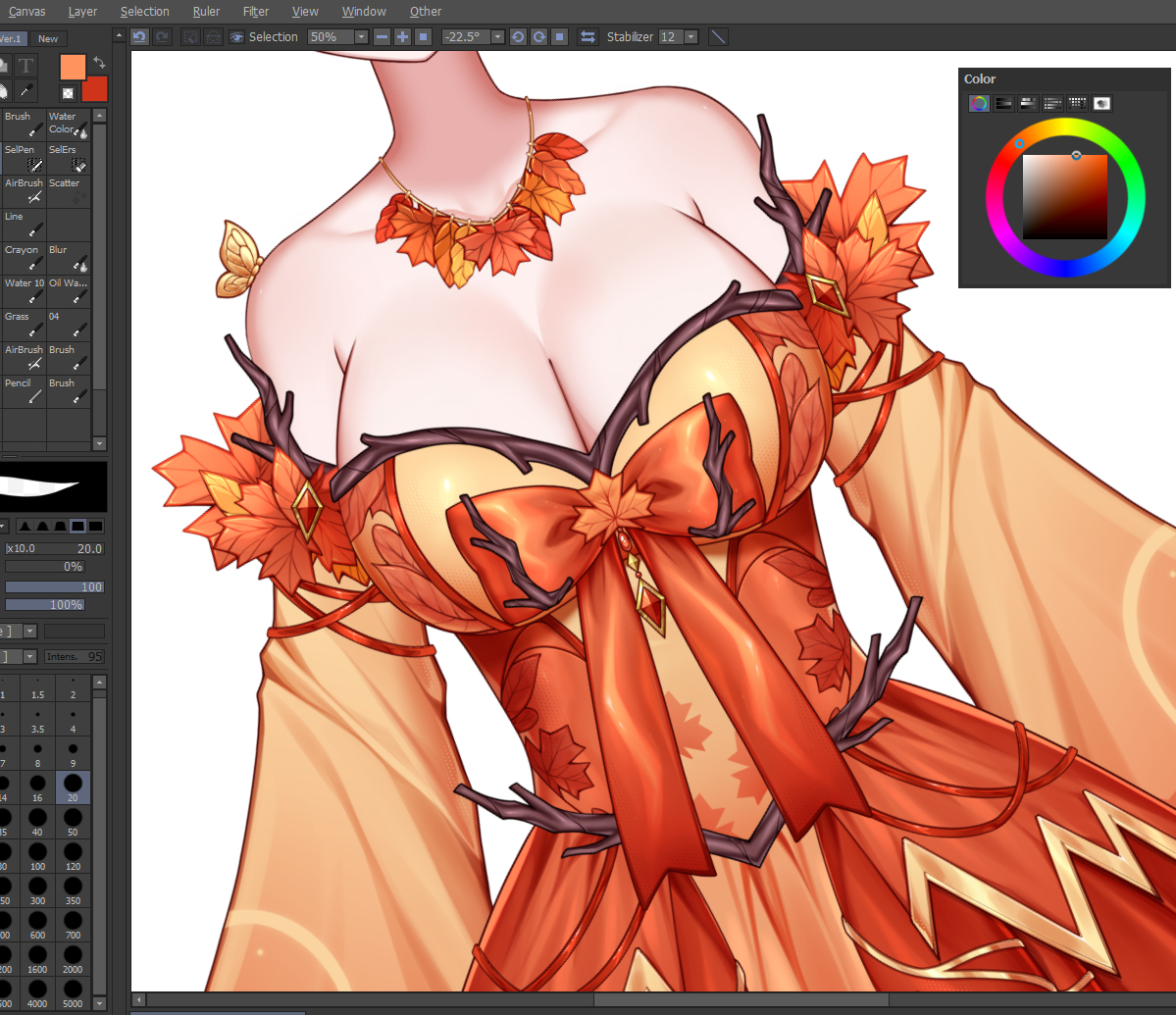Click the zoom in plus button
The height and width of the screenshot is (1015, 1176).
click(402, 36)
